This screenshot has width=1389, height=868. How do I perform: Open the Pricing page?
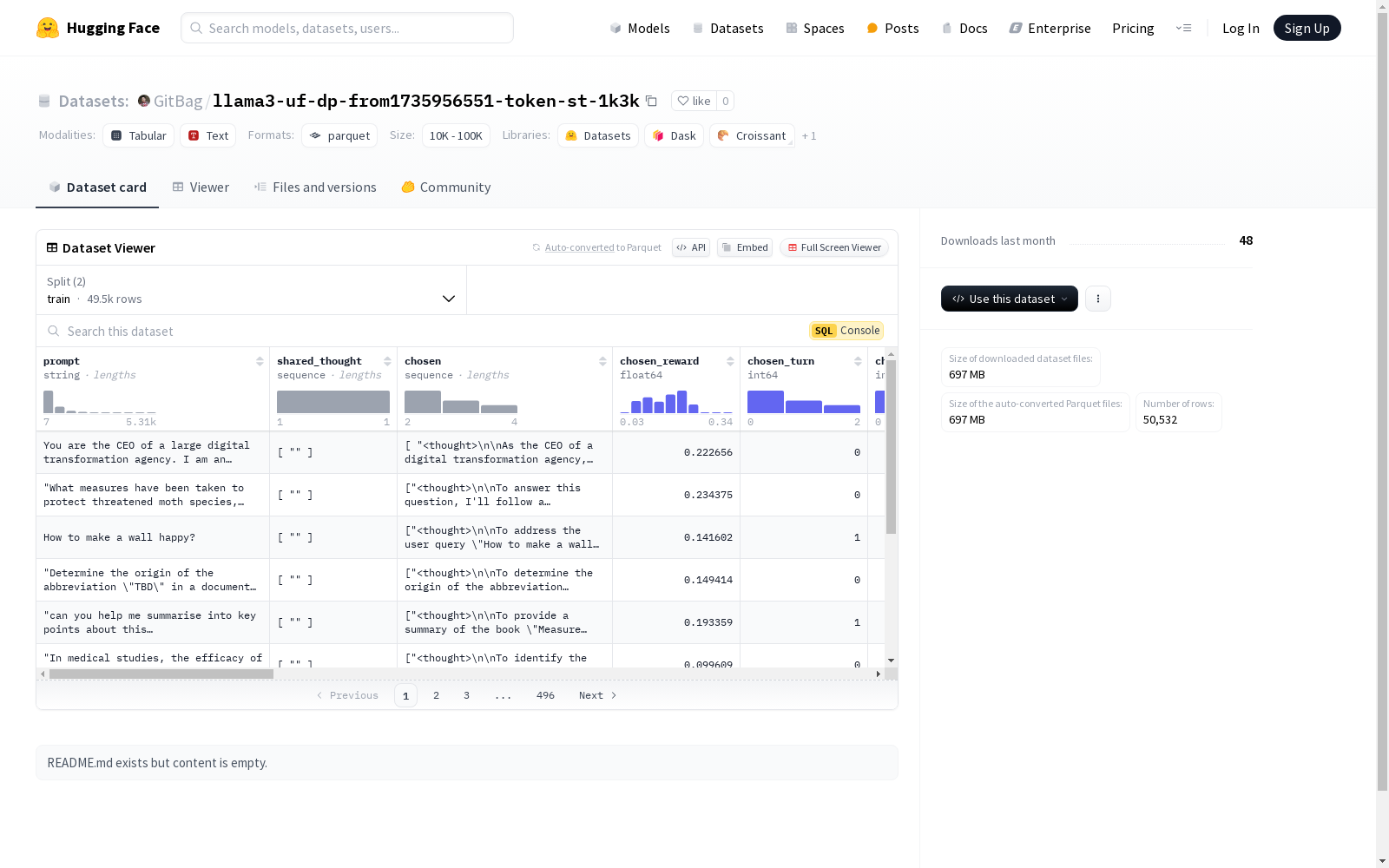[x=1133, y=28]
